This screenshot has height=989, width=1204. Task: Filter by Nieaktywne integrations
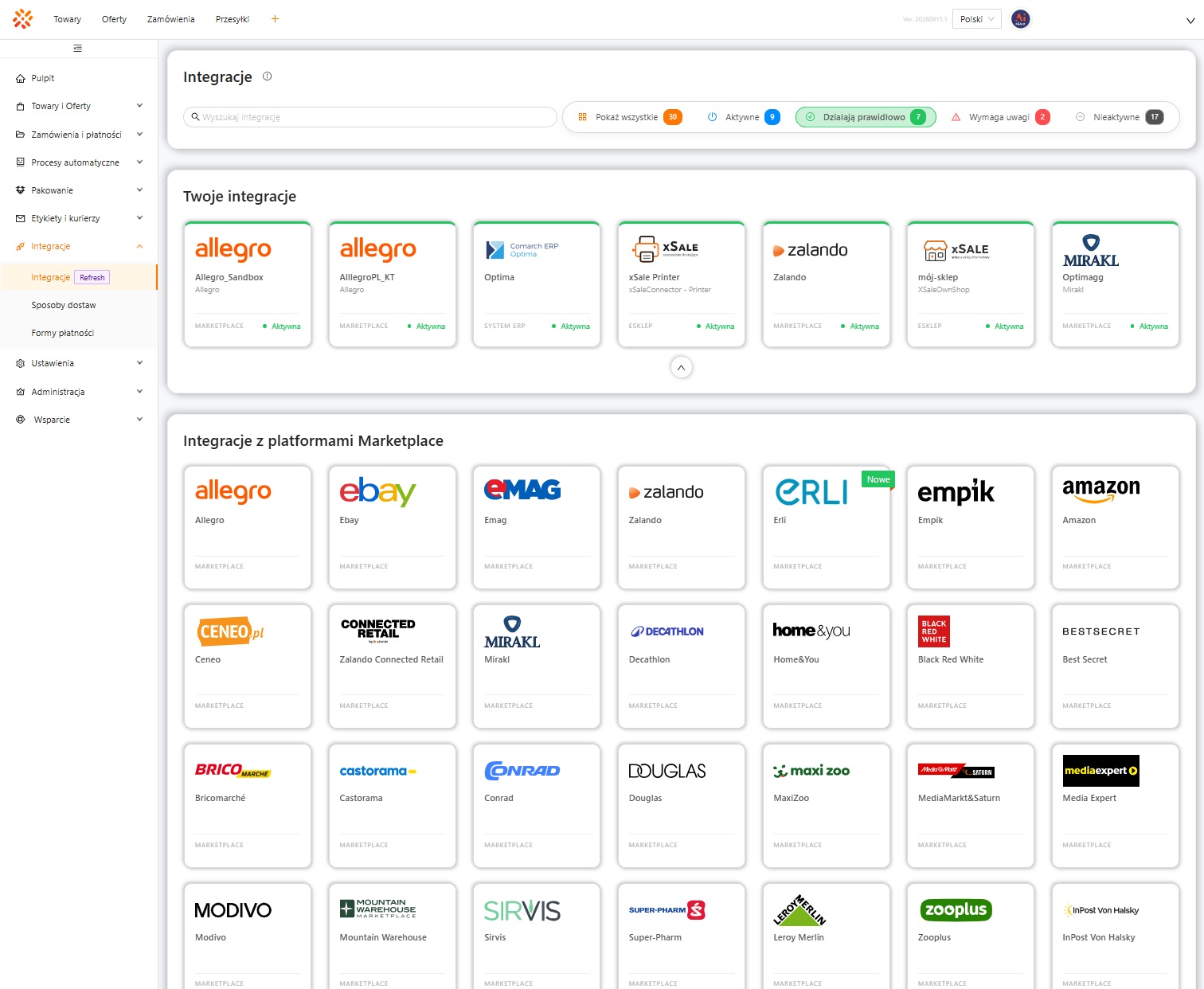1119,117
